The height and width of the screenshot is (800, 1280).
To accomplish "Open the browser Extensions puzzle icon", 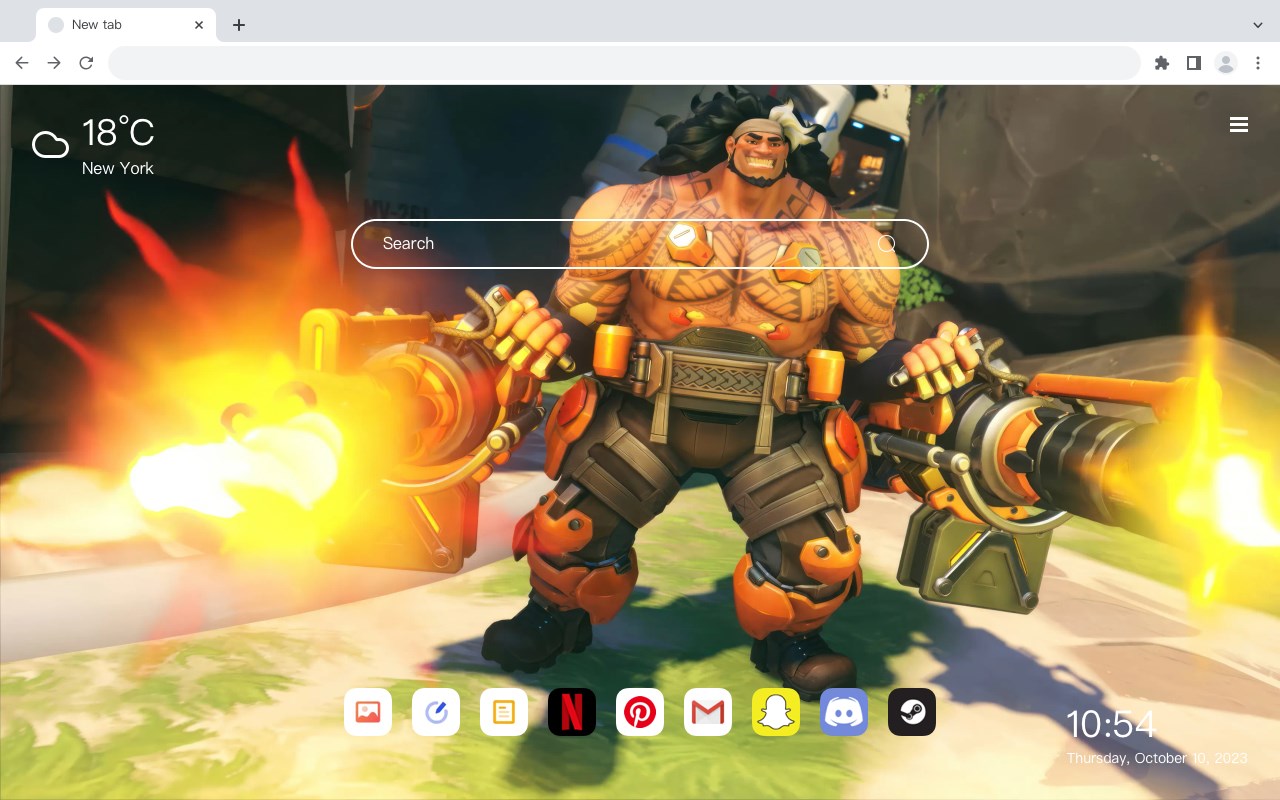I will click(x=1162, y=63).
